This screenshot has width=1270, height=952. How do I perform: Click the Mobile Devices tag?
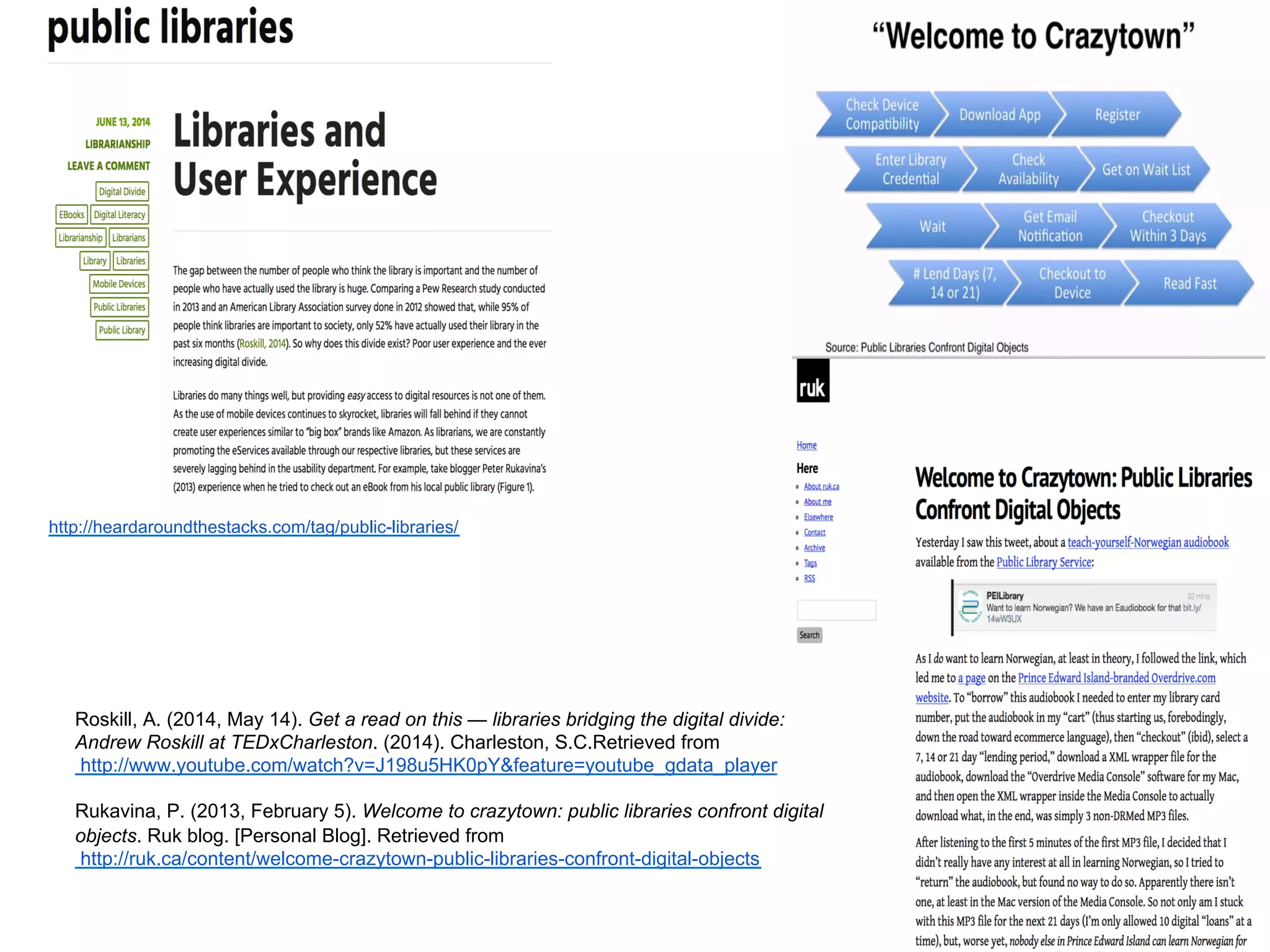119,284
